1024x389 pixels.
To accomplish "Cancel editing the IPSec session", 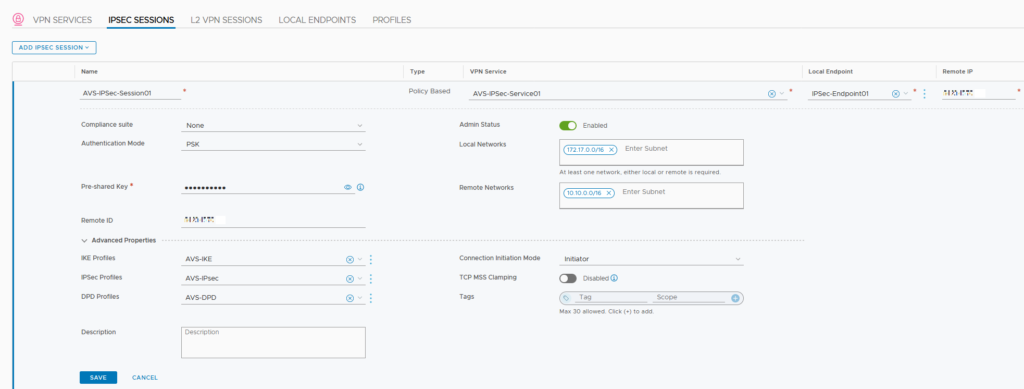I will [145, 377].
